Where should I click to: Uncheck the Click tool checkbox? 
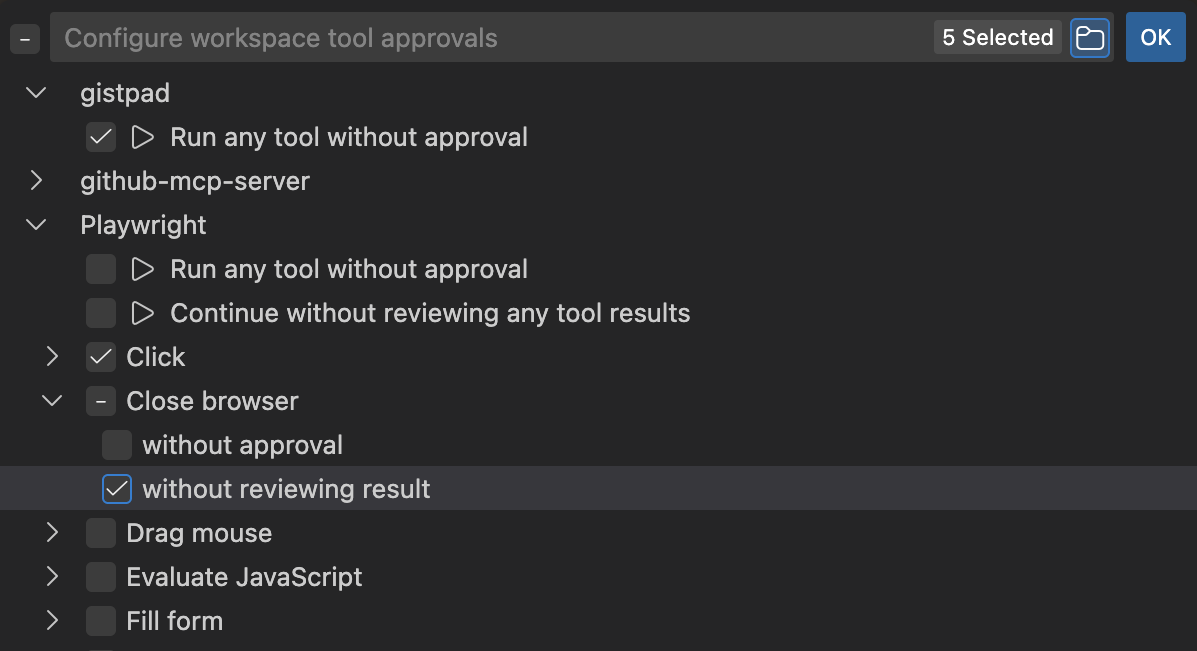click(100, 356)
